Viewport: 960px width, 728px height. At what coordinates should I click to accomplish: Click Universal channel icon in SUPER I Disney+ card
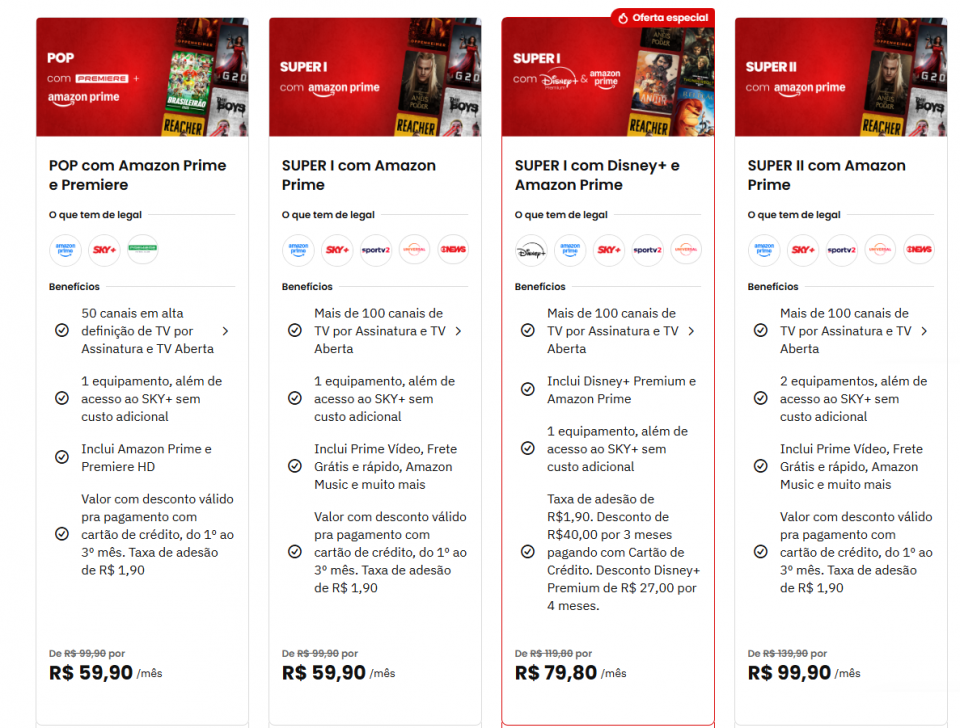click(686, 250)
